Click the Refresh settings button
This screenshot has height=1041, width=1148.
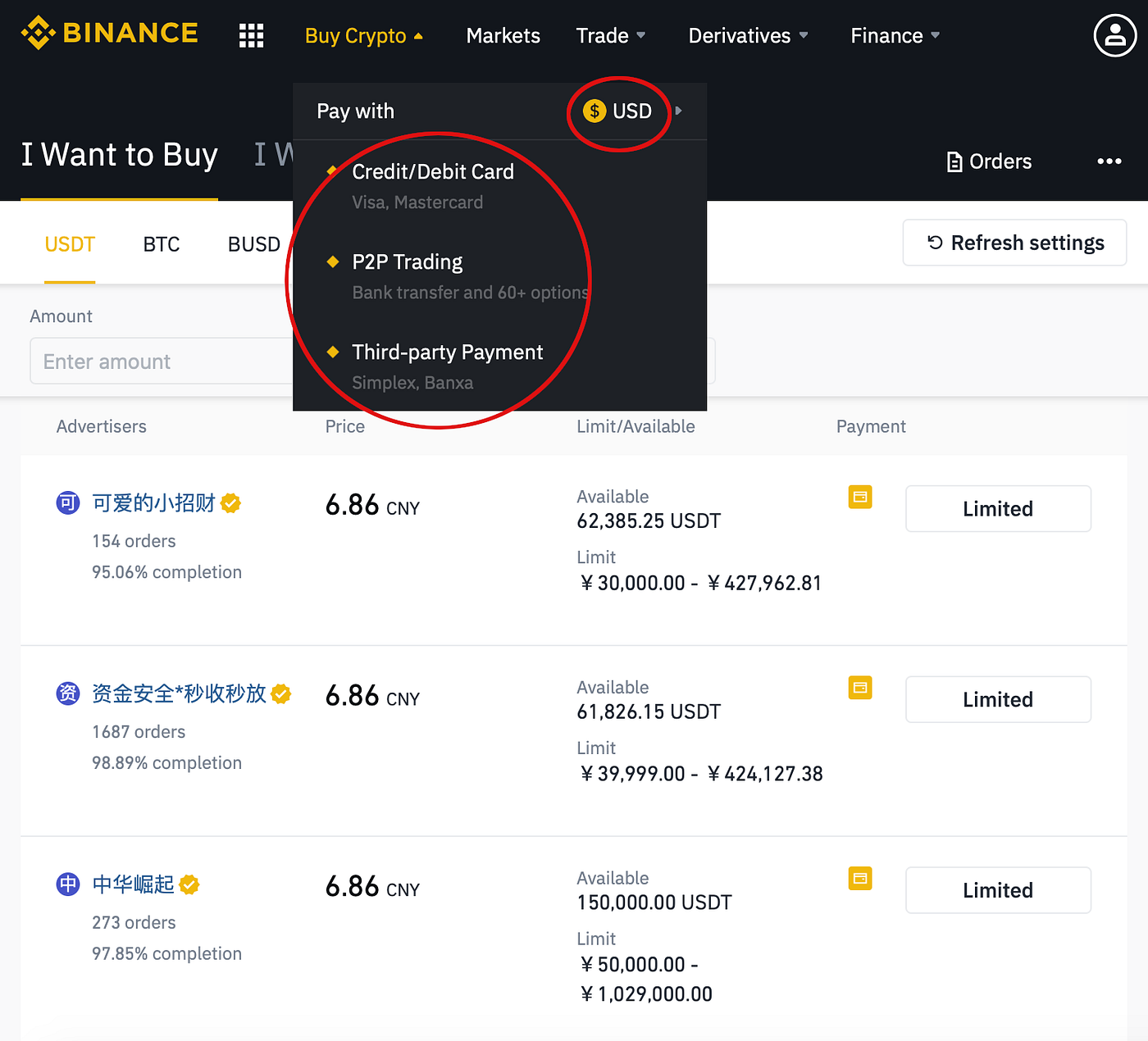[1014, 243]
